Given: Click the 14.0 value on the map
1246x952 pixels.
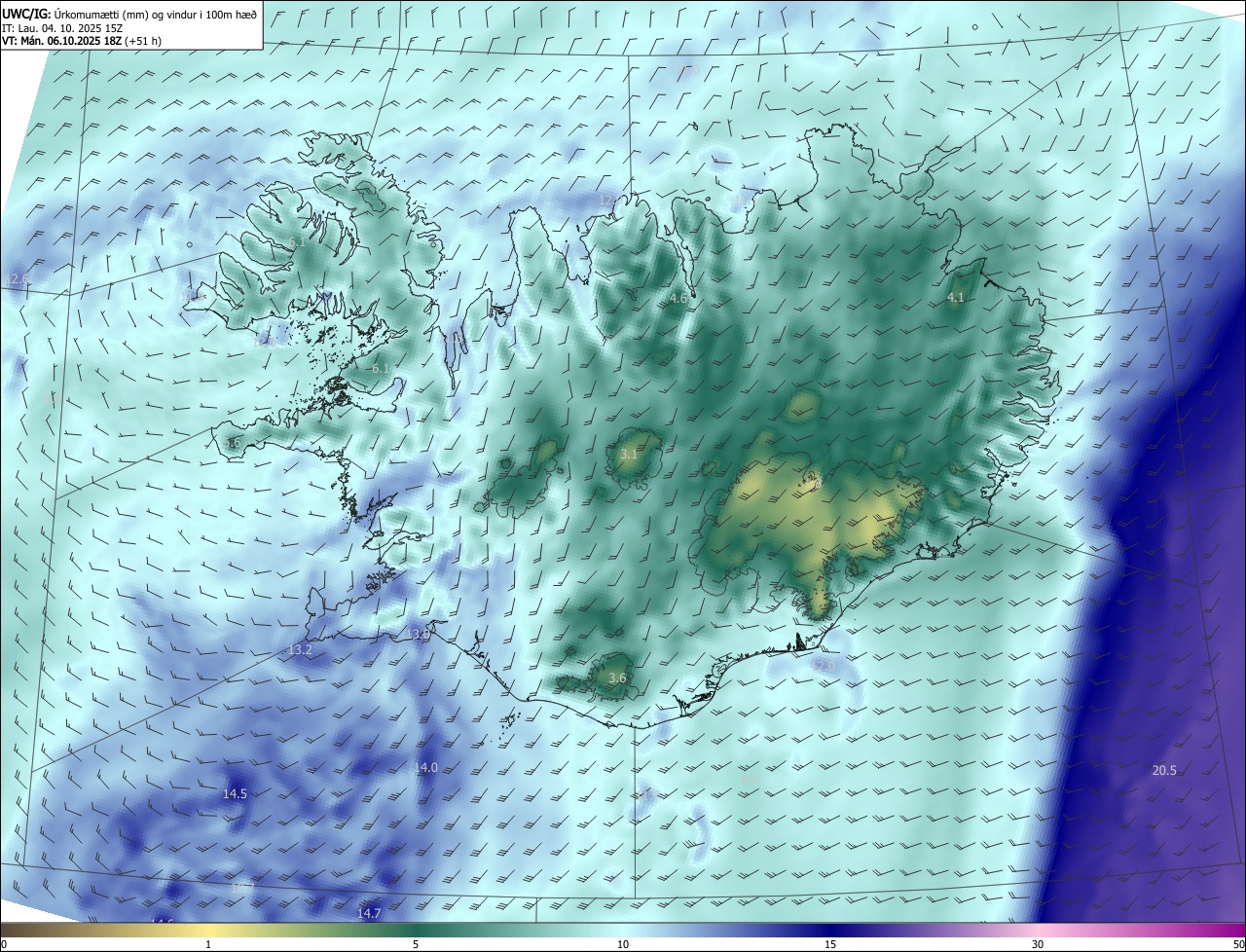Looking at the screenshot, I should pyautogui.click(x=425, y=767).
